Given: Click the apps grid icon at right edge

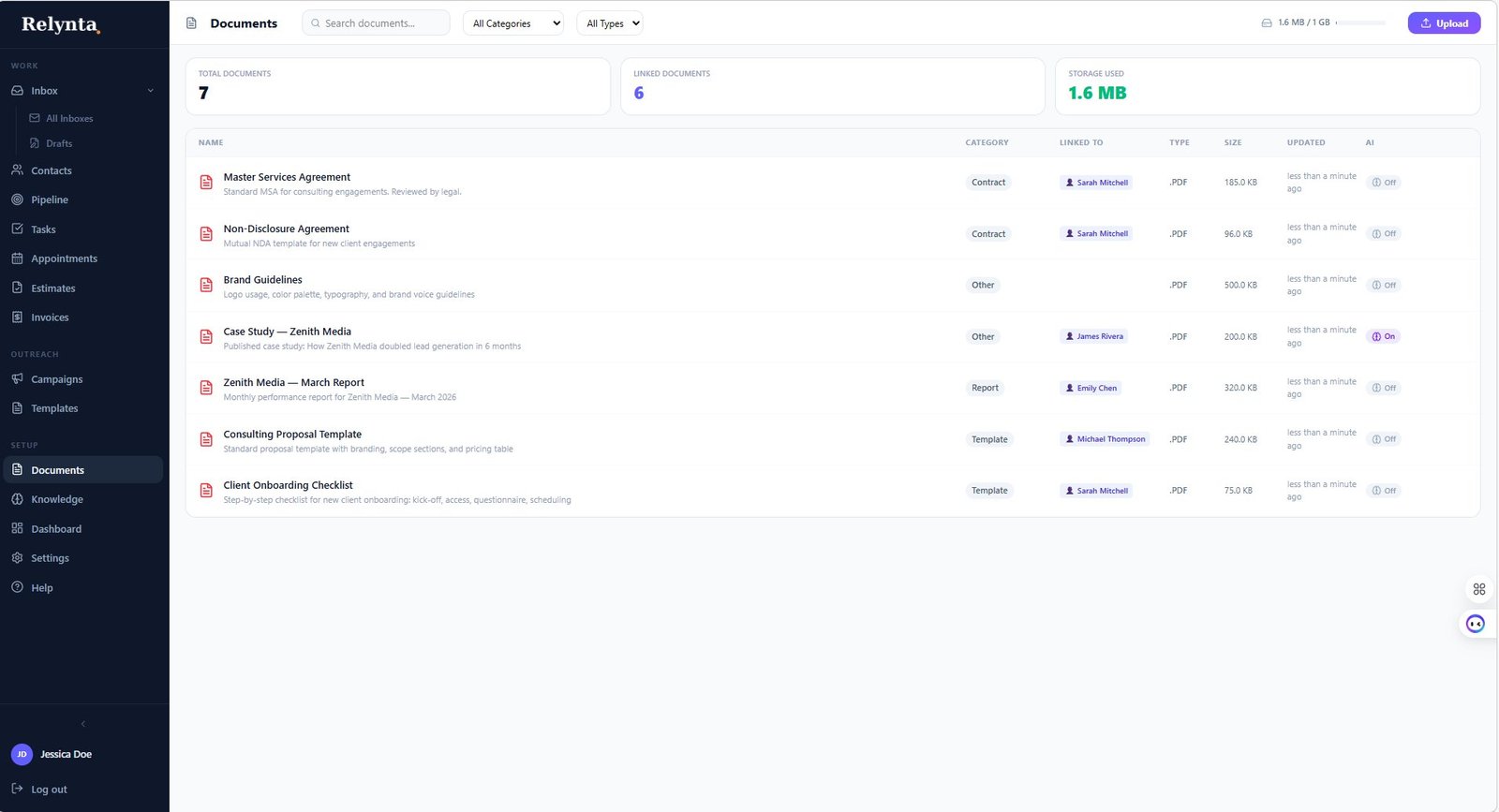Looking at the screenshot, I should coord(1478,589).
